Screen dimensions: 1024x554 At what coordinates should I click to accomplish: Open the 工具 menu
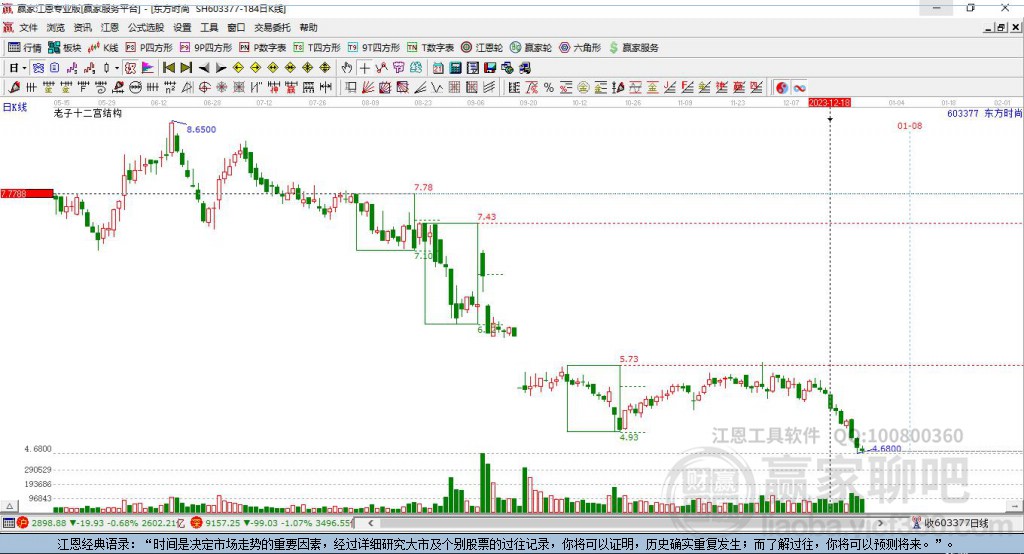click(209, 27)
